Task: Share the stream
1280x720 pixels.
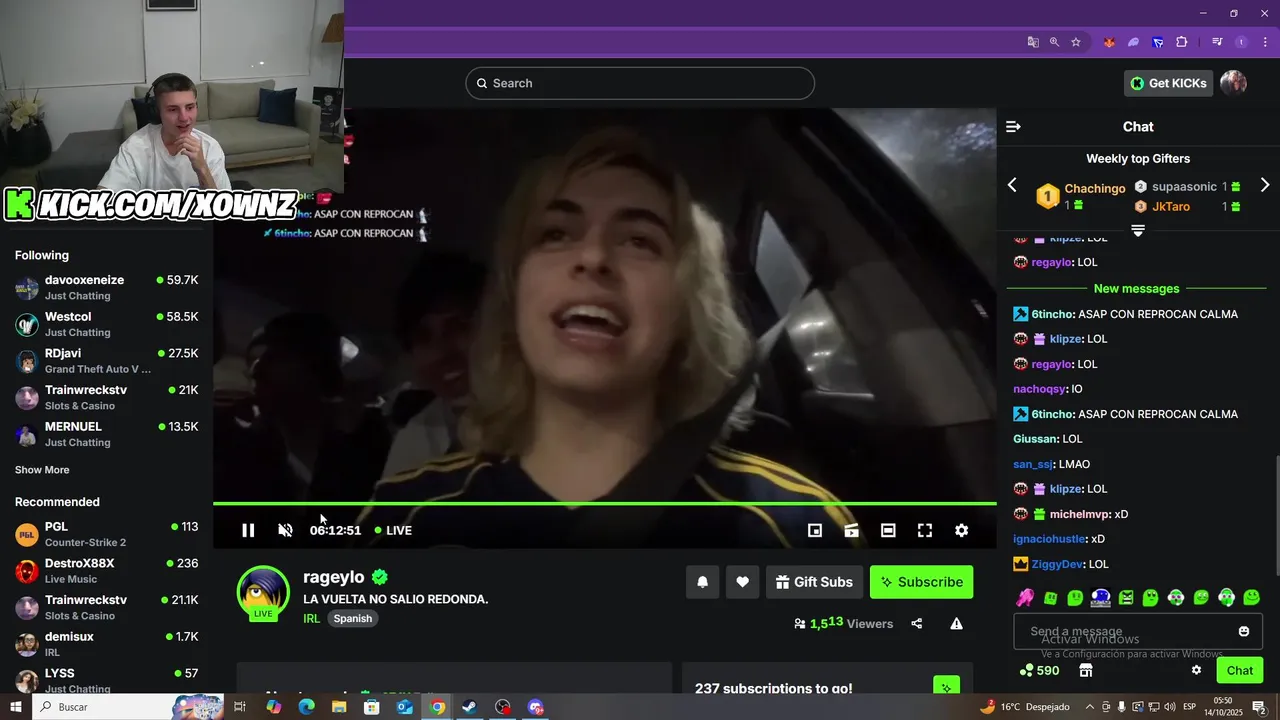Action: (917, 624)
